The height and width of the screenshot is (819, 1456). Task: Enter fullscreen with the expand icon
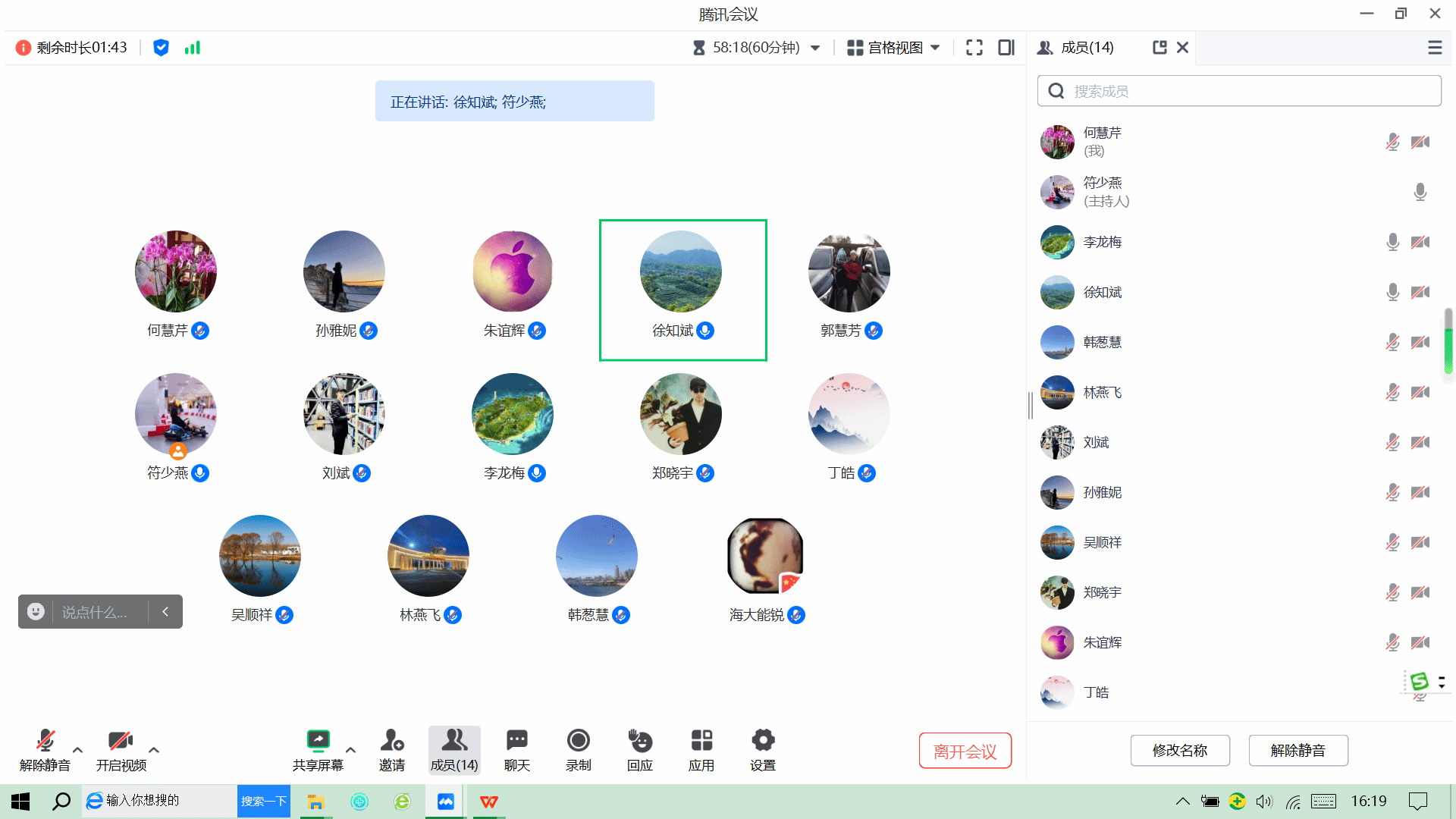coord(974,48)
